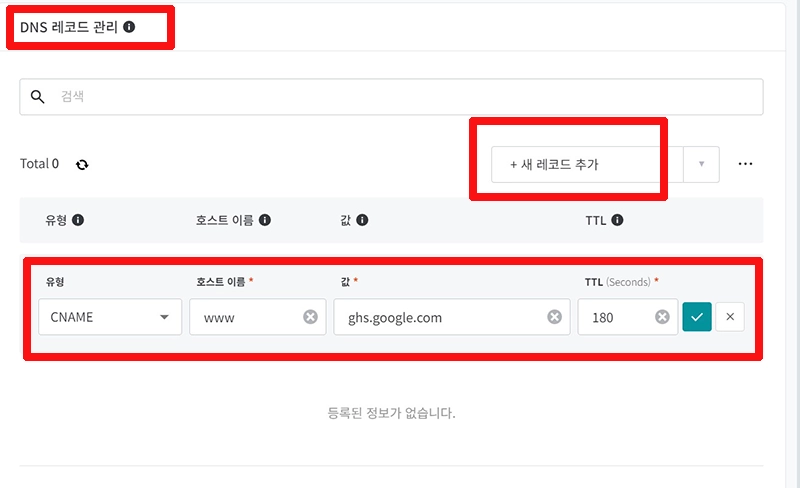
Task: Click the TTL (Seconds) field label
Action: coord(618,282)
